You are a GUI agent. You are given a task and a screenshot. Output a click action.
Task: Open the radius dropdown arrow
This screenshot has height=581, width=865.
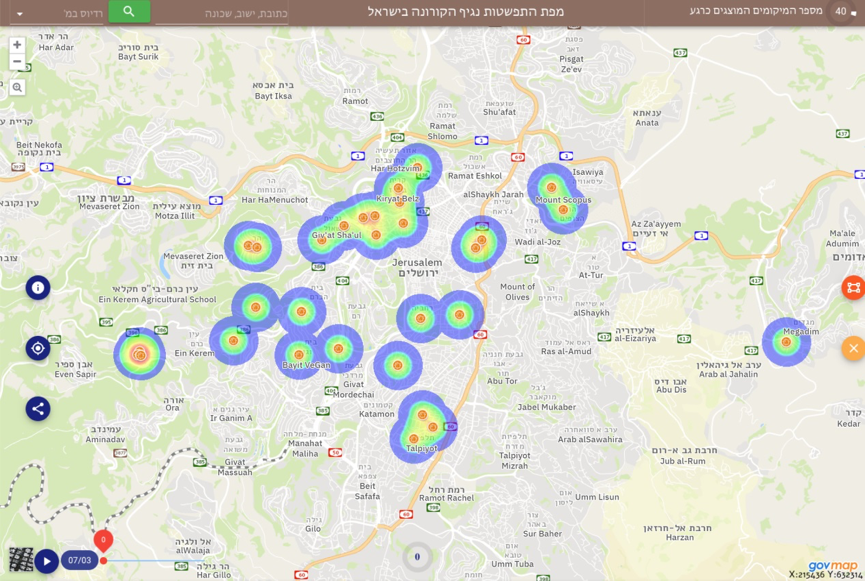click(x=20, y=14)
